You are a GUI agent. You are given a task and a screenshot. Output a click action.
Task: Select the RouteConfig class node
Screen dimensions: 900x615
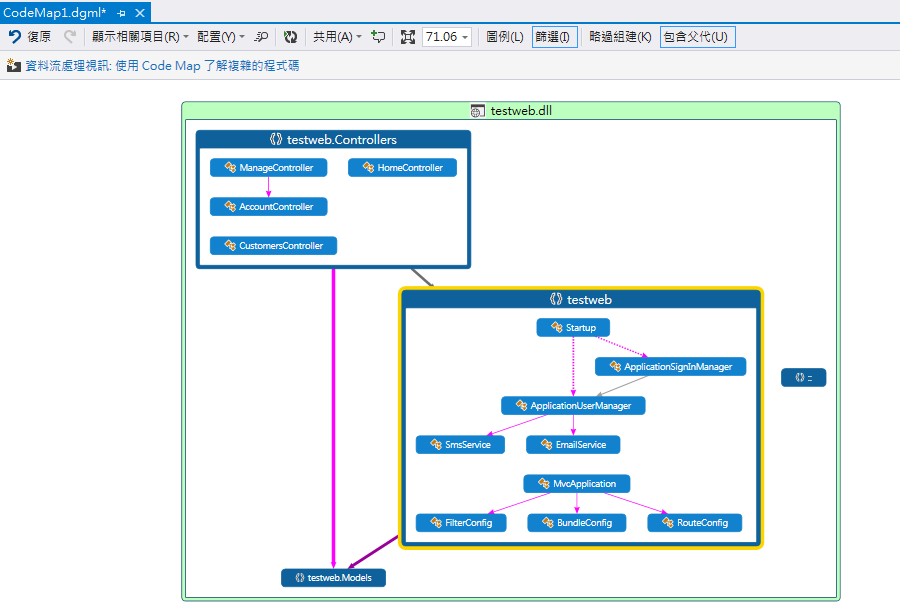coord(695,523)
